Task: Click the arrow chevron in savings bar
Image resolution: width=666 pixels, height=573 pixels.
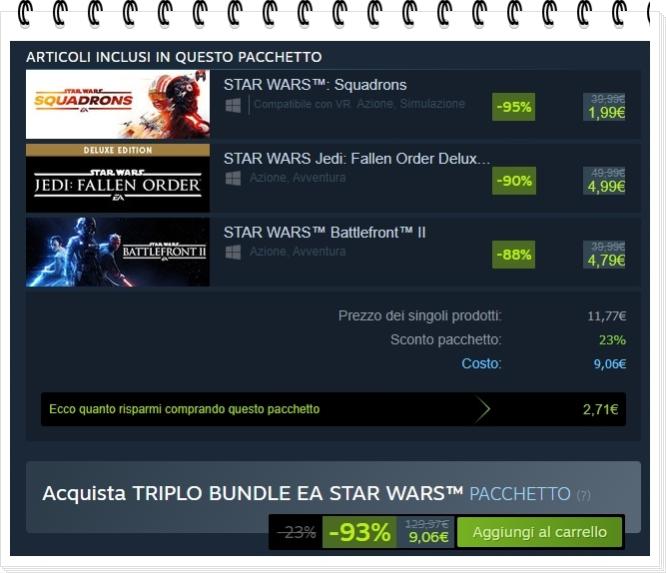Action: (482, 409)
